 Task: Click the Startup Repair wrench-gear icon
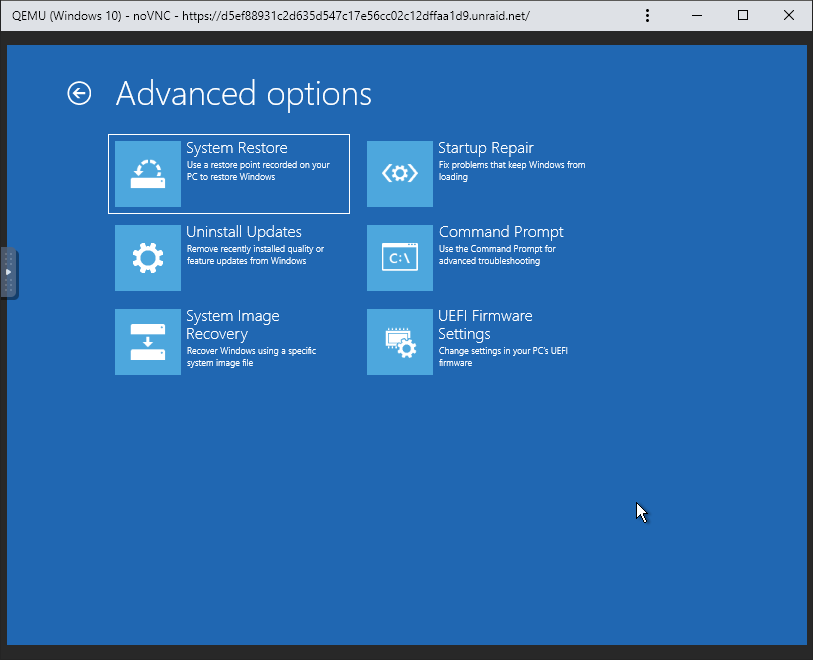point(400,174)
